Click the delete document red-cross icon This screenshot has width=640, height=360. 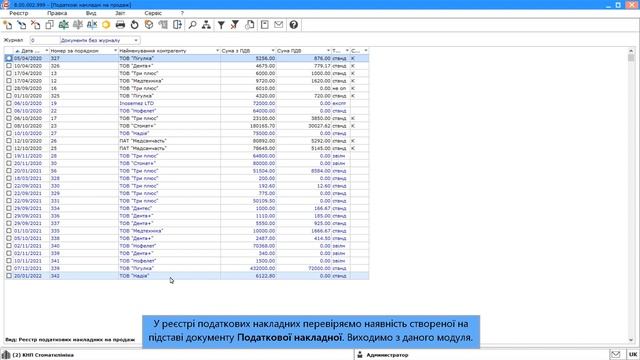(36, 25)
